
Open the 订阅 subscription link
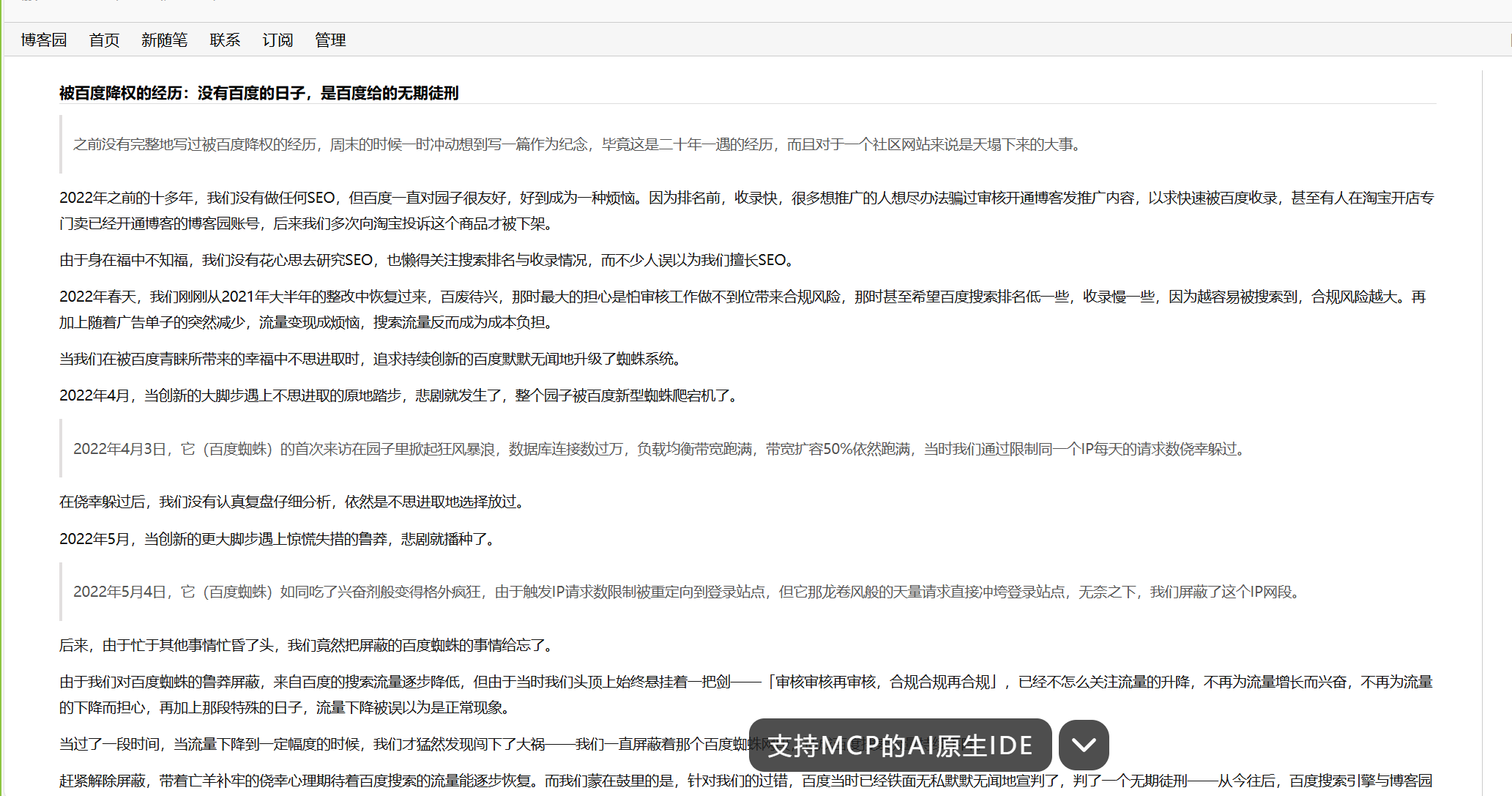click(278, 40)
